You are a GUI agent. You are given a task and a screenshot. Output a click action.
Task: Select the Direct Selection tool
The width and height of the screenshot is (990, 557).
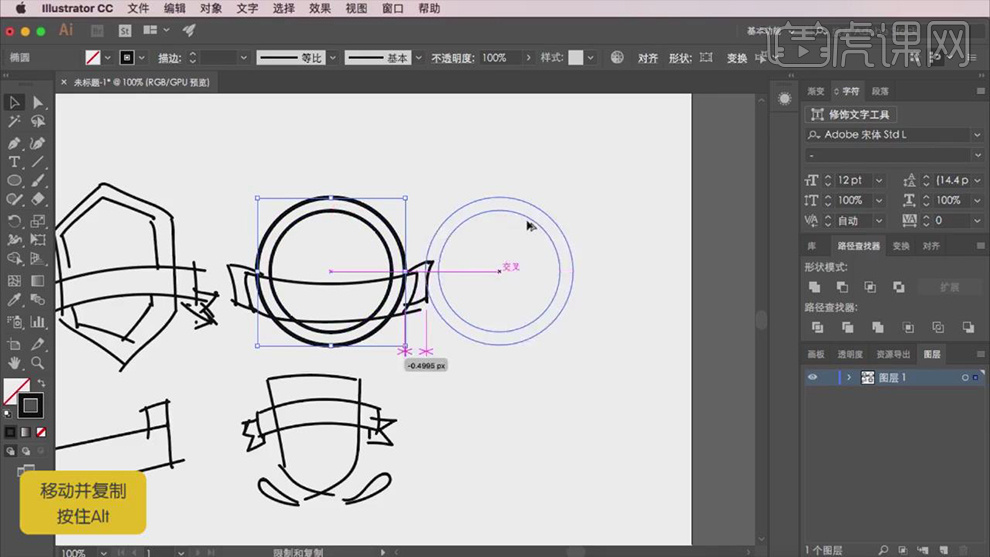(x=38, y=102)
